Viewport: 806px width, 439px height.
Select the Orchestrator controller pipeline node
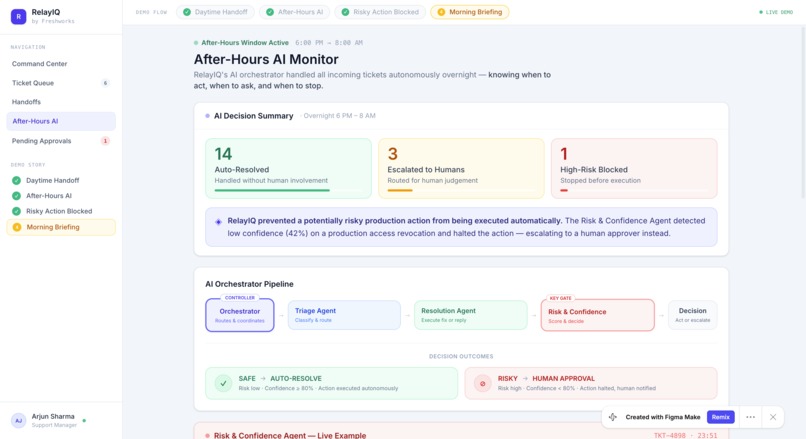pyautogui.click(x=240, y=315)
